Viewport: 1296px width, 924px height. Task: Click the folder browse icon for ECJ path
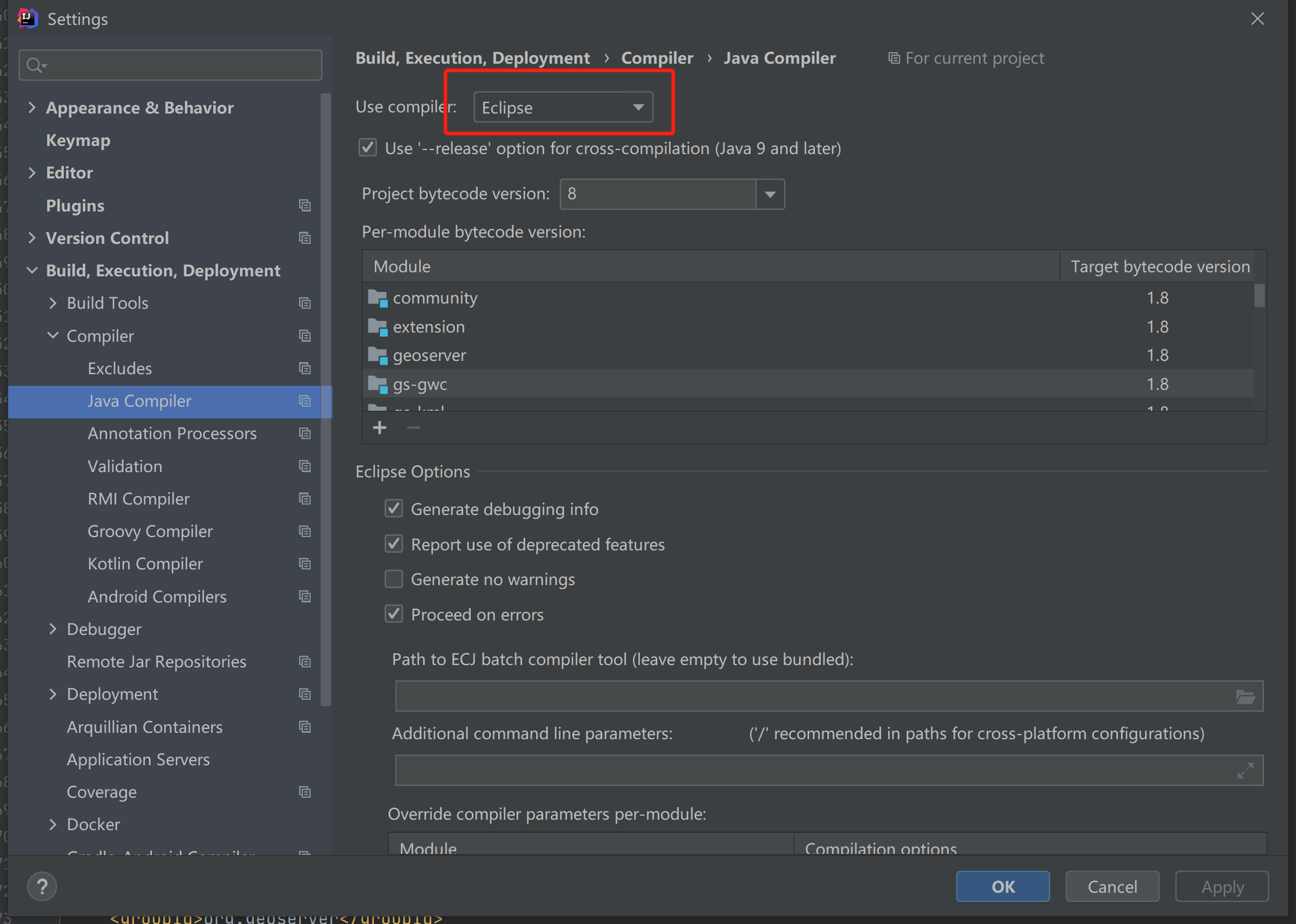point(1245,696)
